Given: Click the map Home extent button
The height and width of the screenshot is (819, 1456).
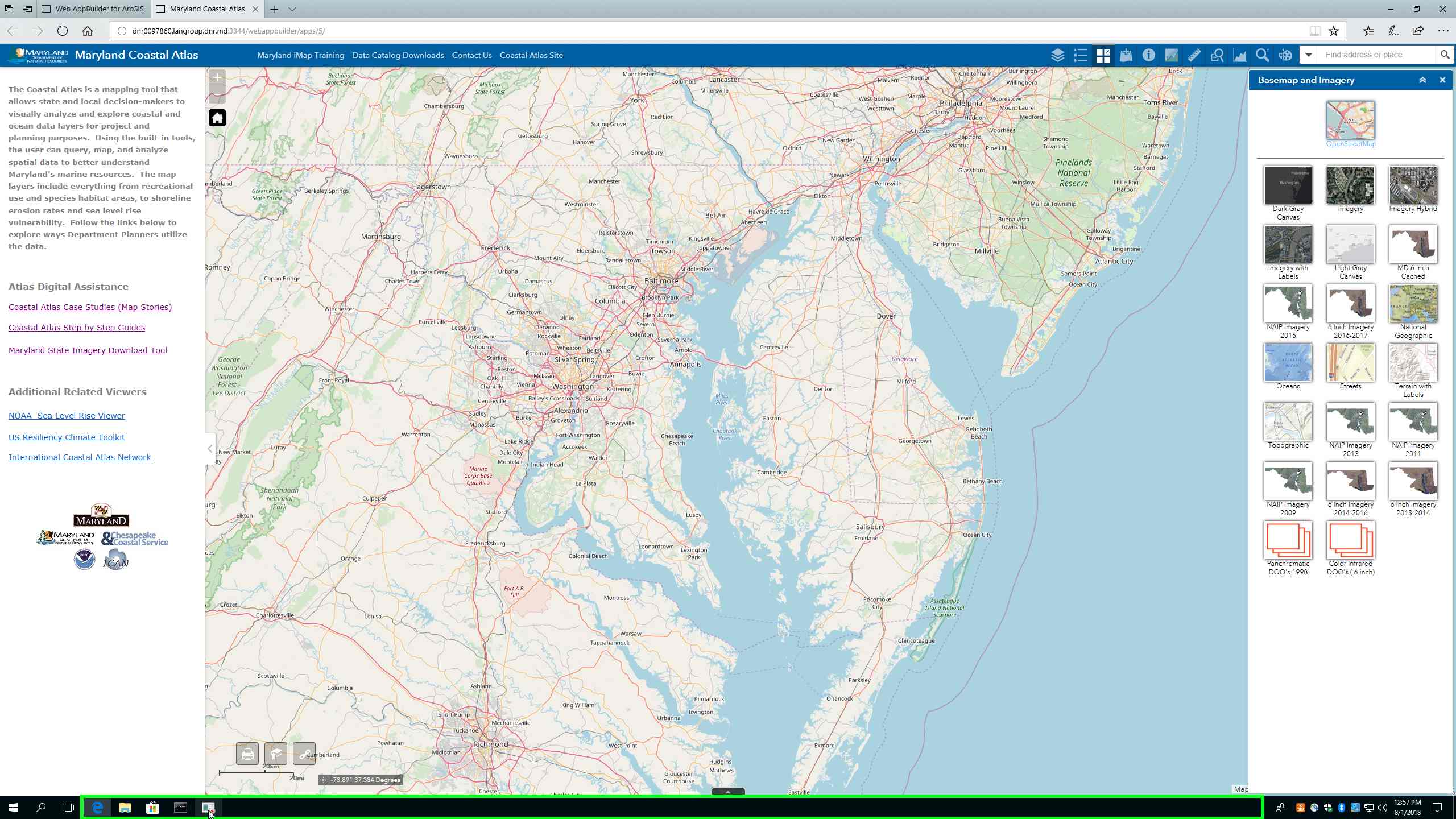Looking at the screenshot, I should click(217, 118).
